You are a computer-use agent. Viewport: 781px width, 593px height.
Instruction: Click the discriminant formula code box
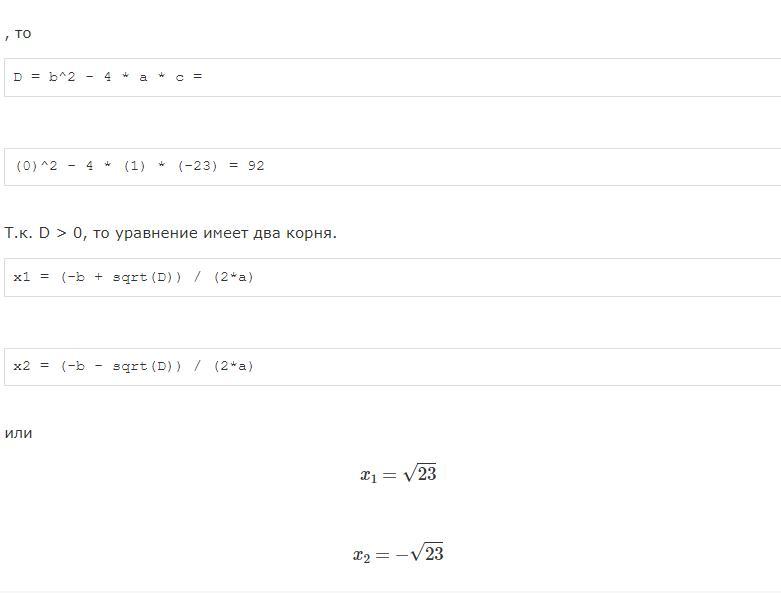pyautogui.click(x=392, y=77)
